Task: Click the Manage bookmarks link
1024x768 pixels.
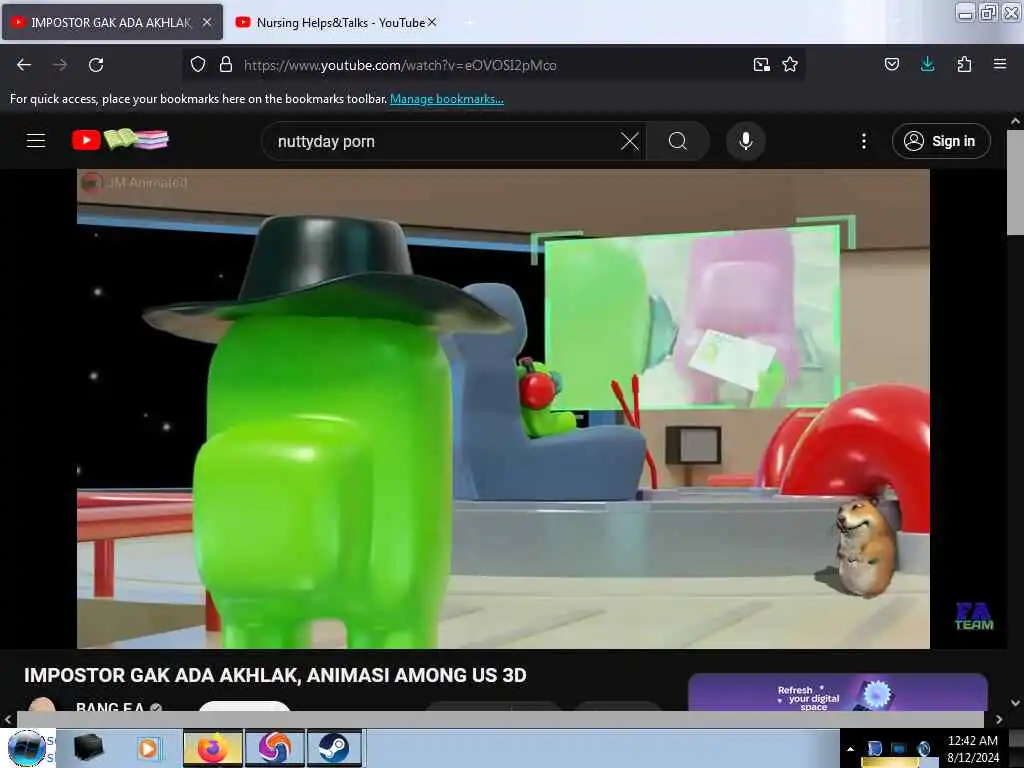Action: coord(447,99)
